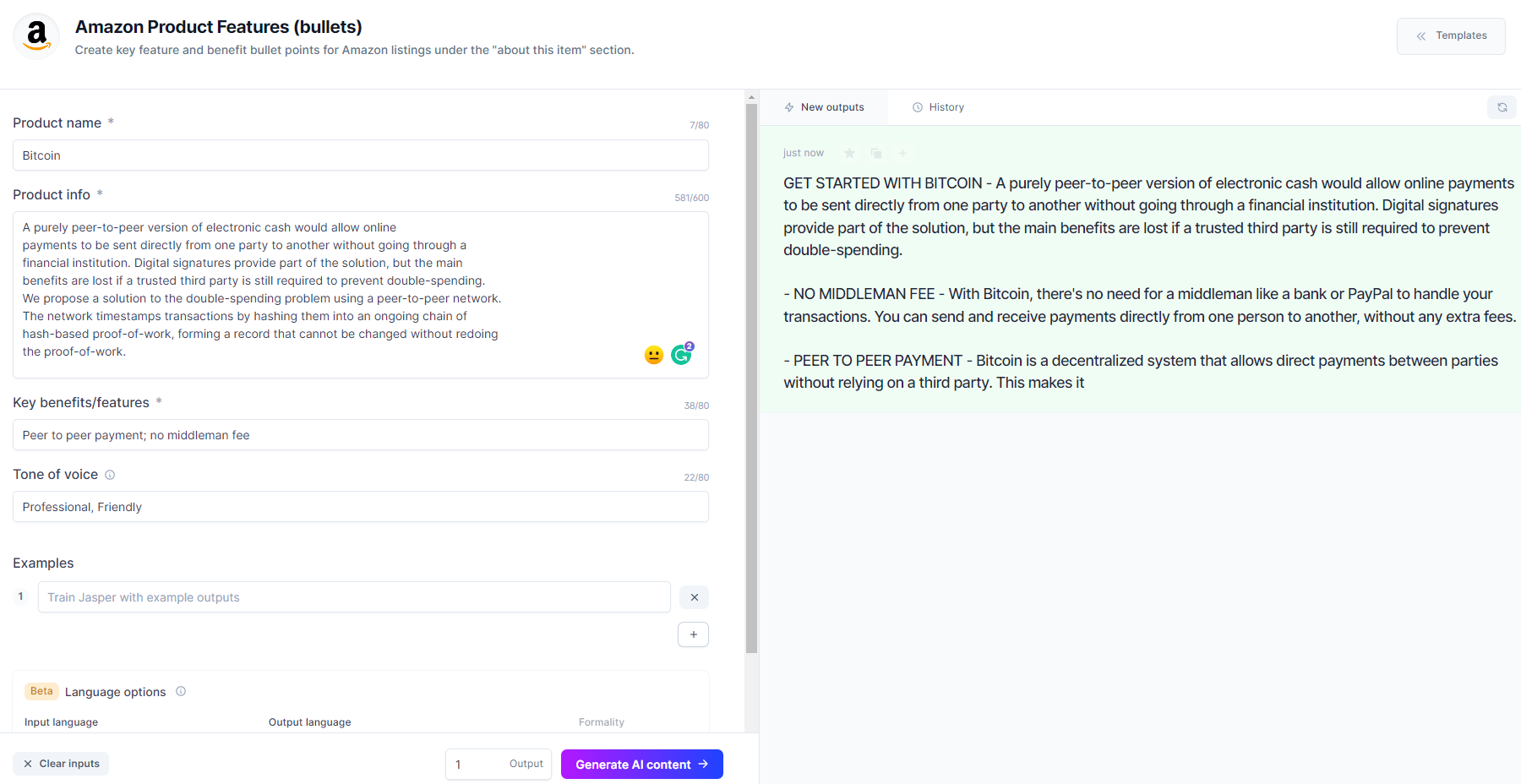Click the generated output text block

coord(1148,283)
